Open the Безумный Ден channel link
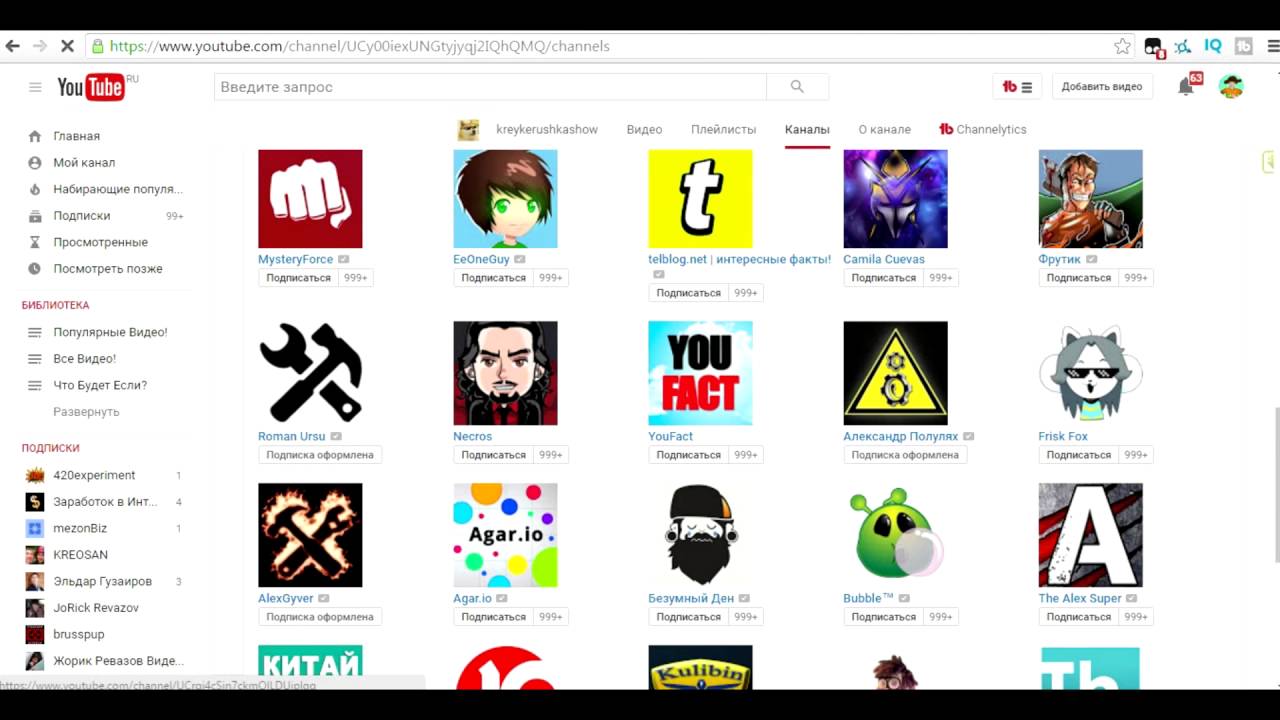Image resolution: width=1280 pixels, height=720 pixels. [691, 598]
